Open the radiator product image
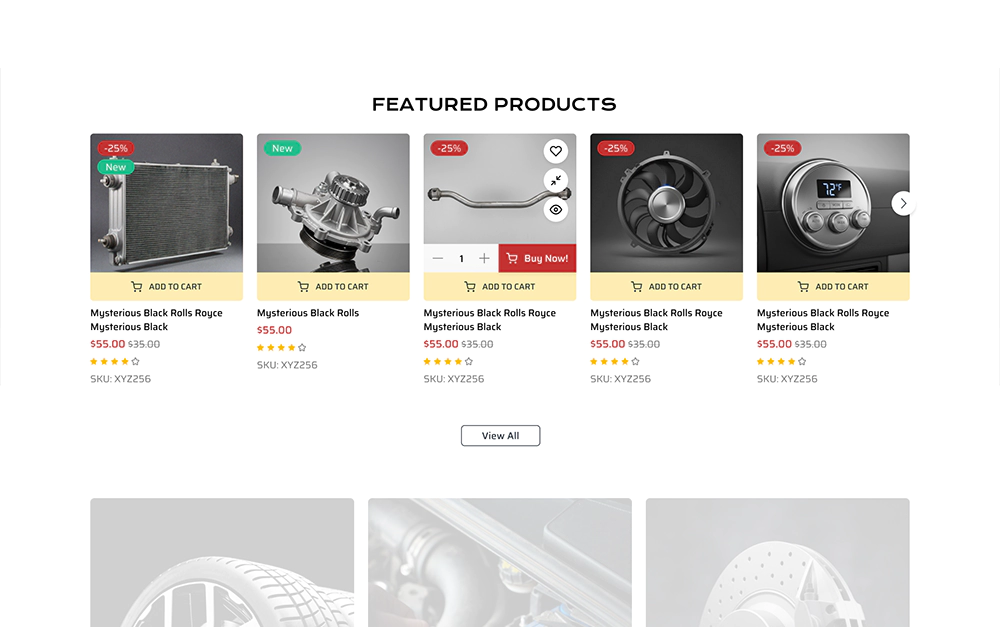1000x627 pixels. point(166,203)
